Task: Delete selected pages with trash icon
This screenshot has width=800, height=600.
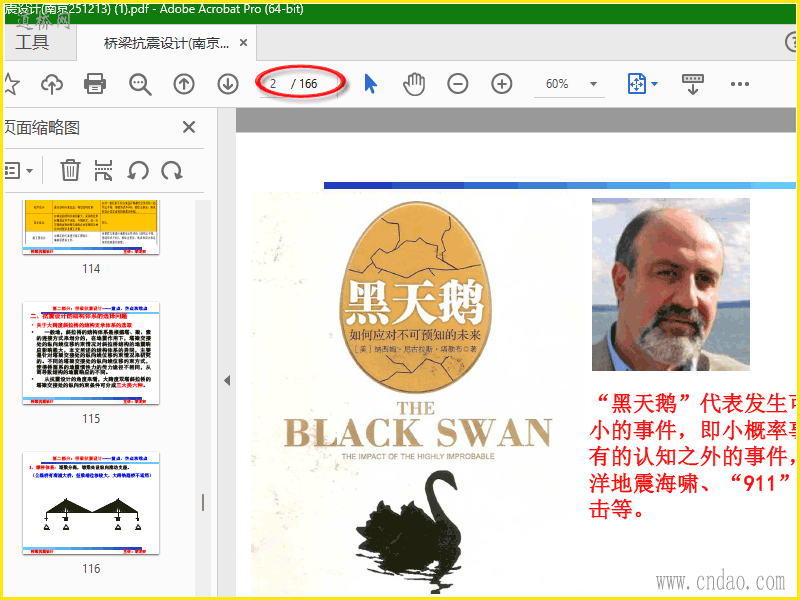Action: tap(70, 170)
